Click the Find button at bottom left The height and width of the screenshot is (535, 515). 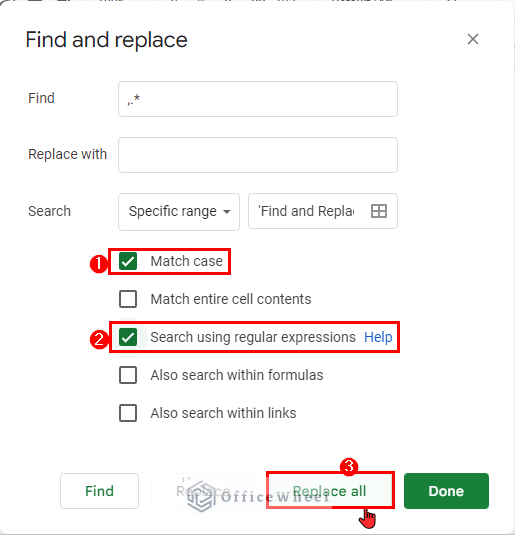coord(99,491)
